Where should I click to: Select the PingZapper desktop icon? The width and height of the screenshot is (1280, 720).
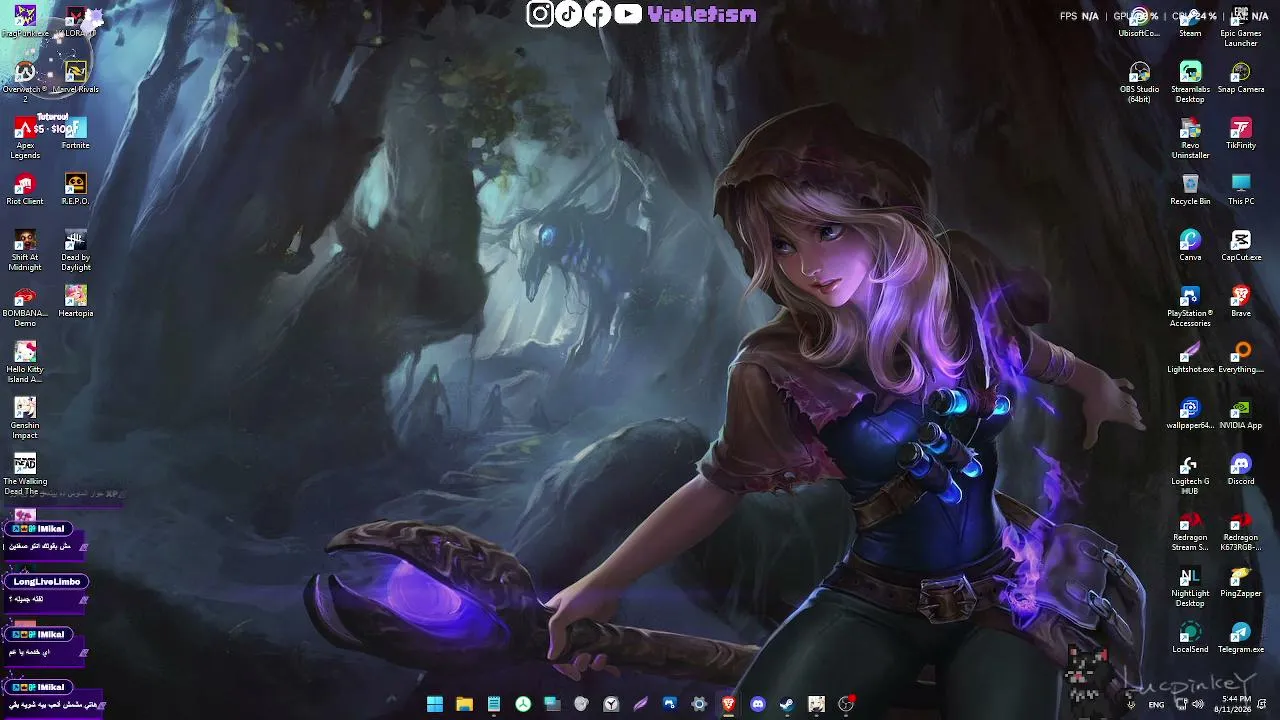pos(1241,581)
